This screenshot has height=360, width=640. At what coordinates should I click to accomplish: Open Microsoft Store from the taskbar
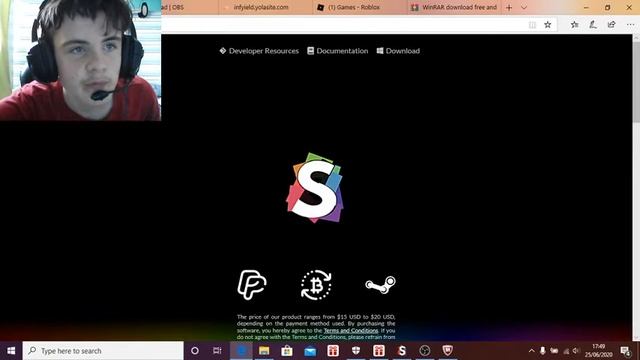287,351
